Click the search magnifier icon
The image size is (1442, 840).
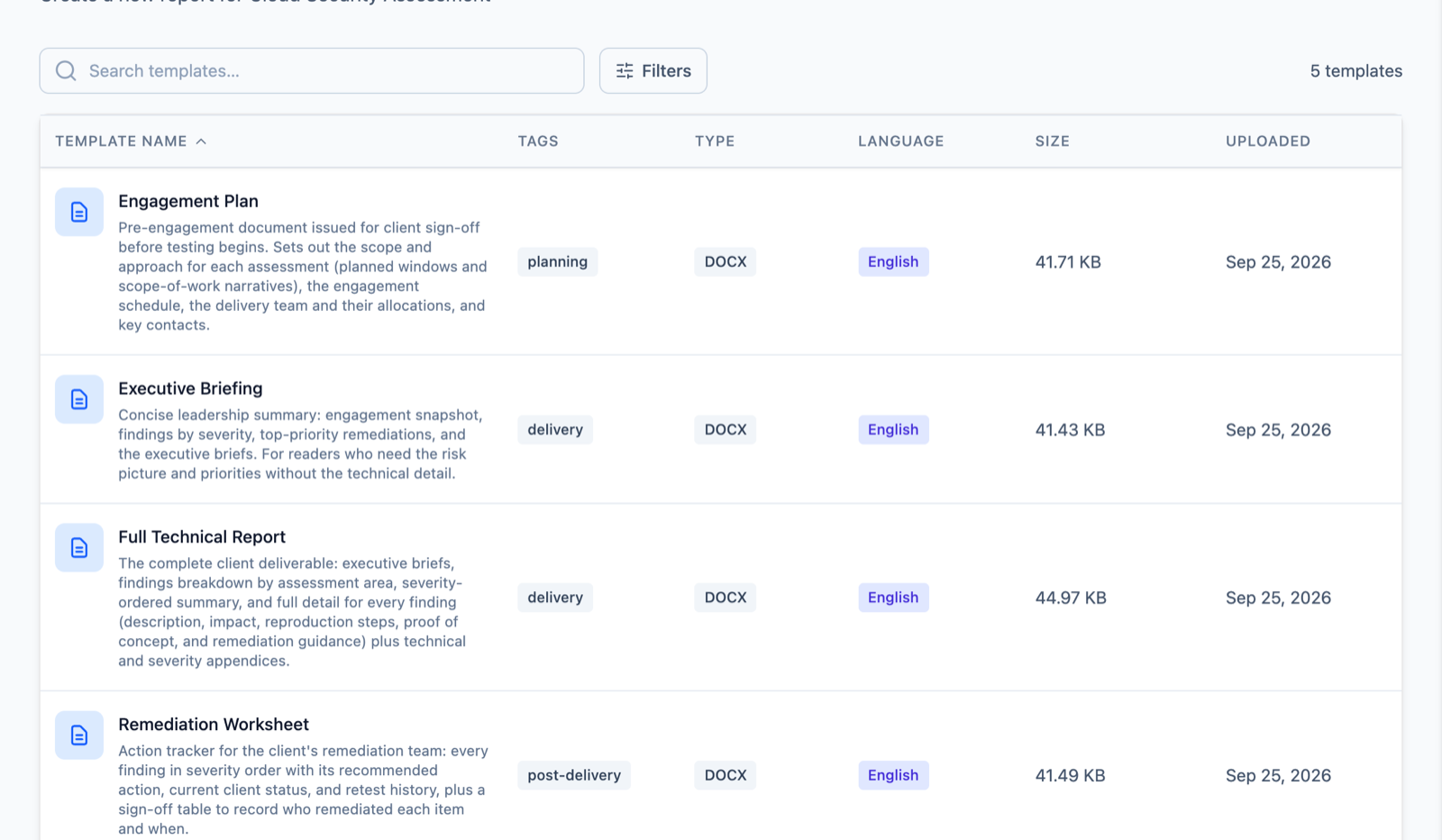[66, 70]
